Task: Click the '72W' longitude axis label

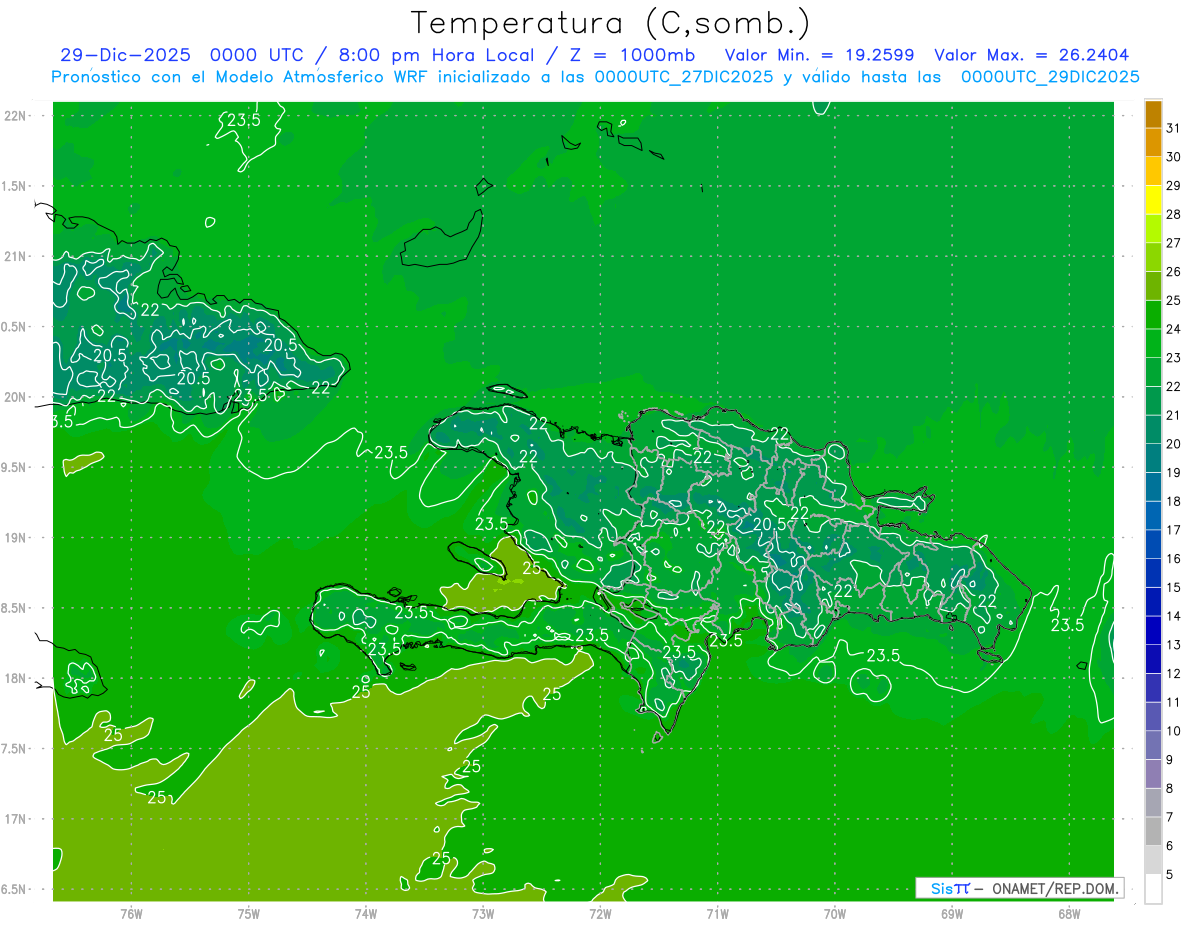Action: click(x=600, y=913)
